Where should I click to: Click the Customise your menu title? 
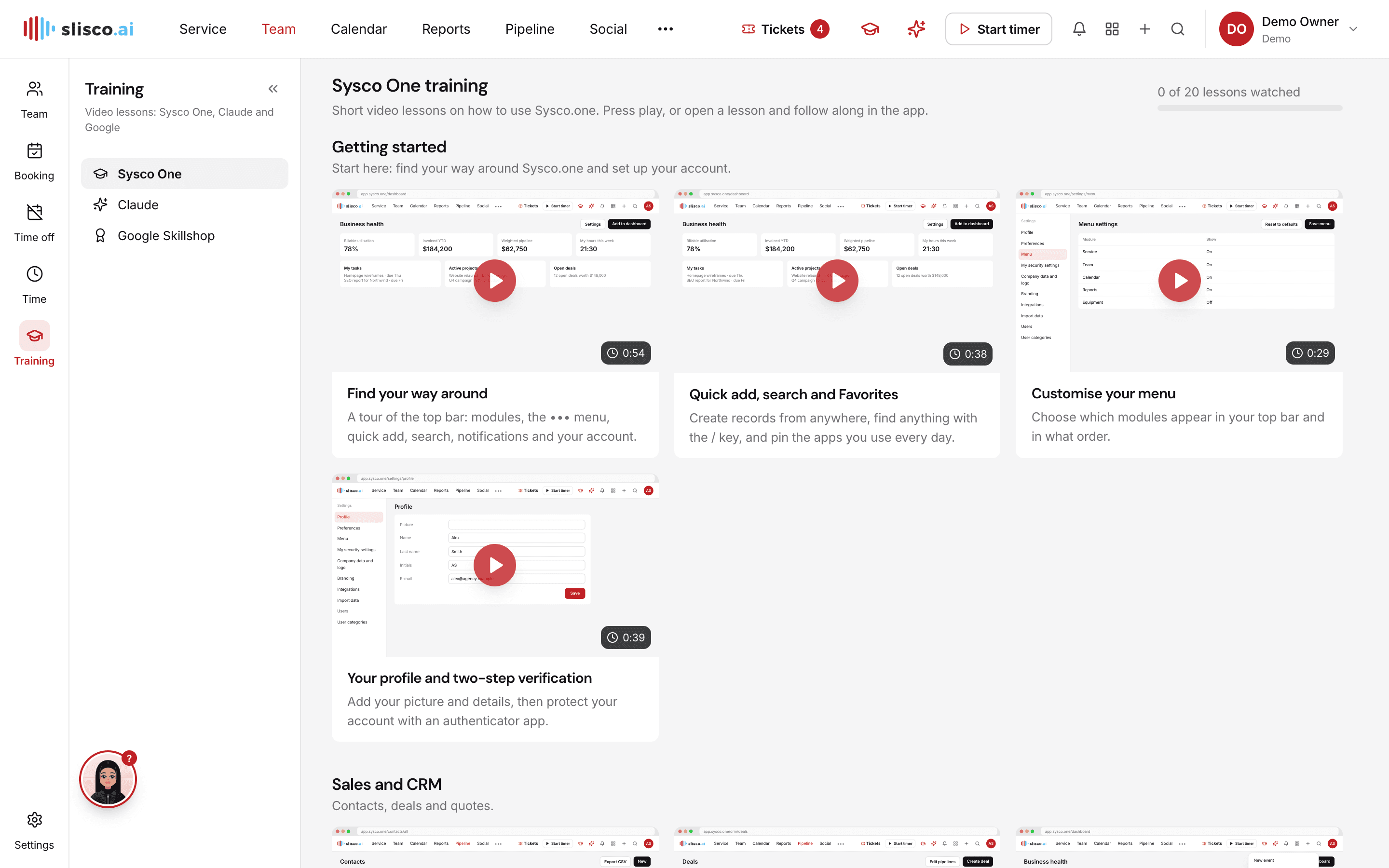(x=1103, y=393)
